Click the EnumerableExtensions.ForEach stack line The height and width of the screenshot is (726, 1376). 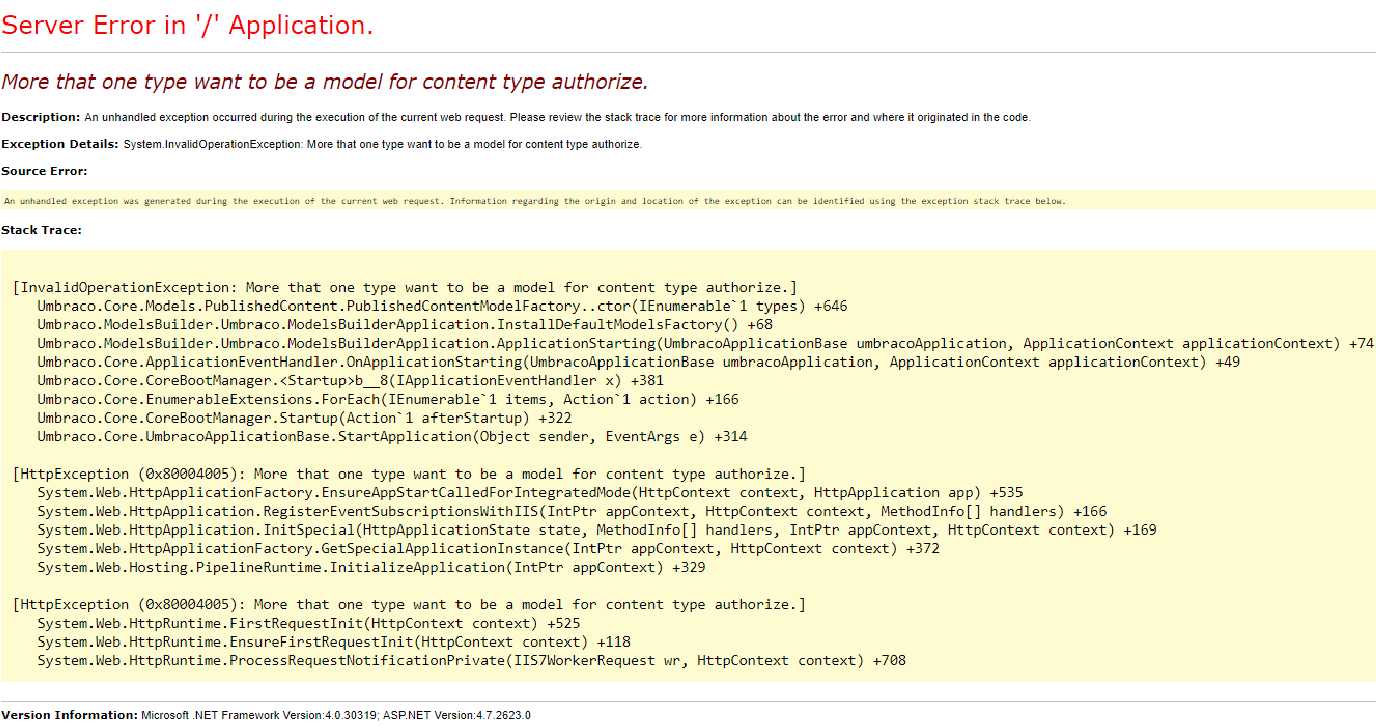pos(388,399)
